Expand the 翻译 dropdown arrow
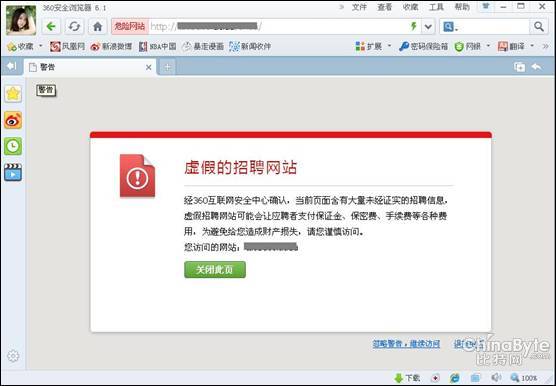 [532, 46]
